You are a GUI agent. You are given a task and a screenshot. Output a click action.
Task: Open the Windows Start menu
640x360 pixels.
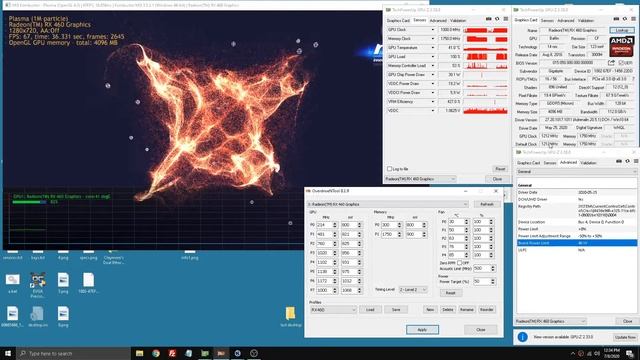[8, 353]
